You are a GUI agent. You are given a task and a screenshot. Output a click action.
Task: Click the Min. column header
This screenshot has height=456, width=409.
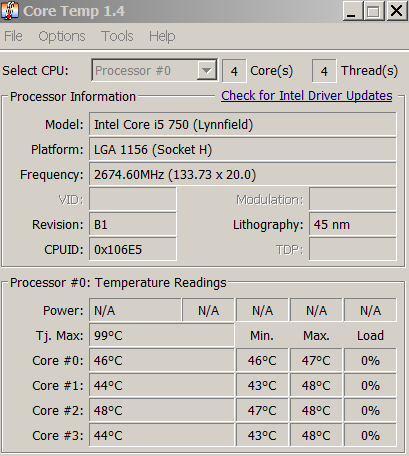[x=262, y=335]
